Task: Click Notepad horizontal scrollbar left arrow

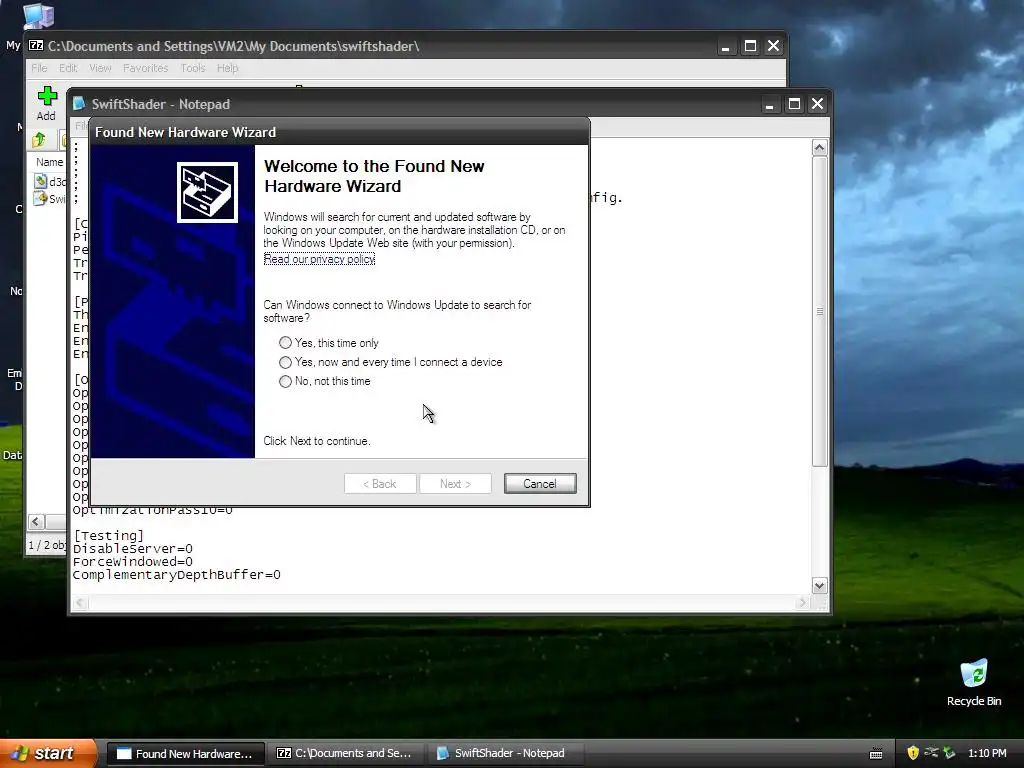Action: pyautogui.click(x=80, y=603)
